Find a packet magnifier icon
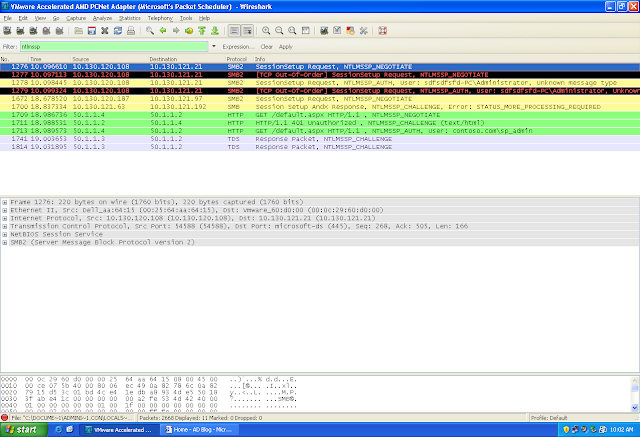Screen dimensions: 640x437 tap(150, 31)
